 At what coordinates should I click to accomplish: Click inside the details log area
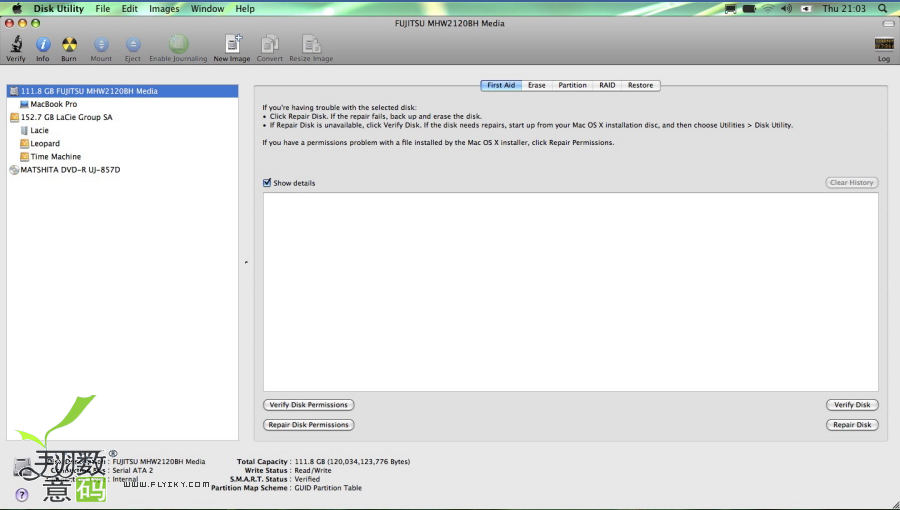(571, 292)
